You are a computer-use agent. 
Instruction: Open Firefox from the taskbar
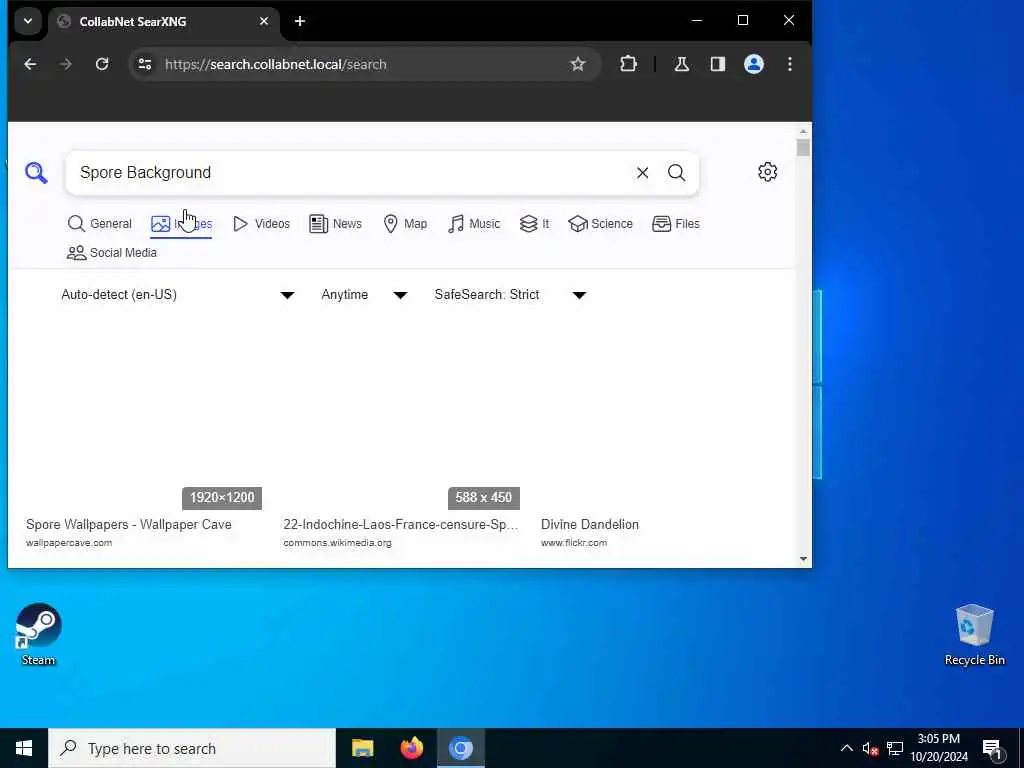point(411,748)
